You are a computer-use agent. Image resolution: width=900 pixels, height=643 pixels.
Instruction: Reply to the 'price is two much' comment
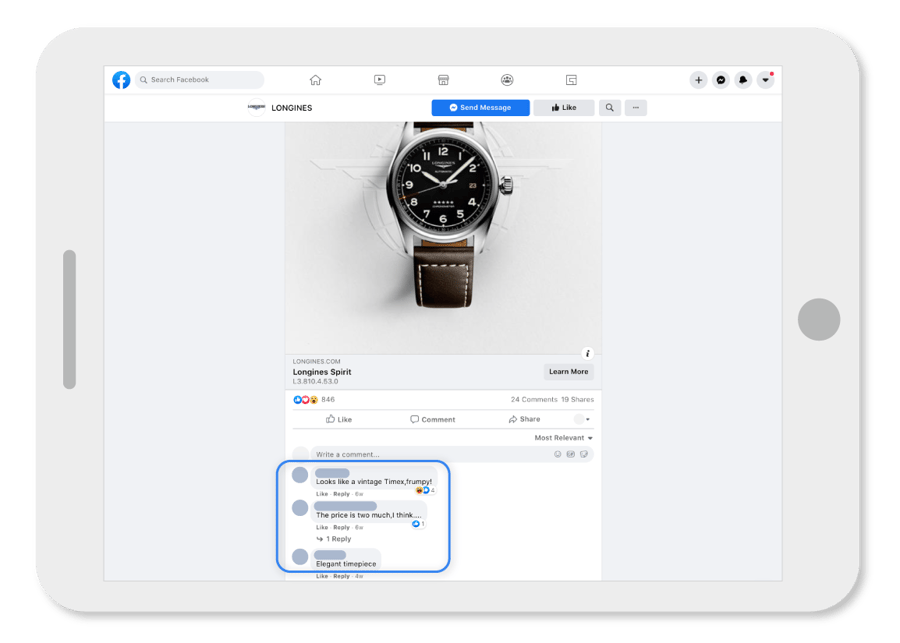point(342,527)
